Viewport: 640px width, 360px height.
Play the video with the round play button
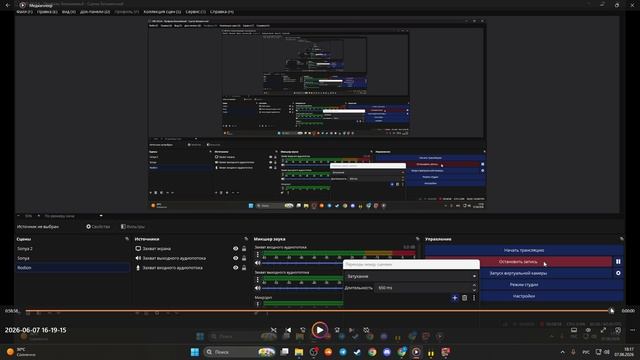320,330
